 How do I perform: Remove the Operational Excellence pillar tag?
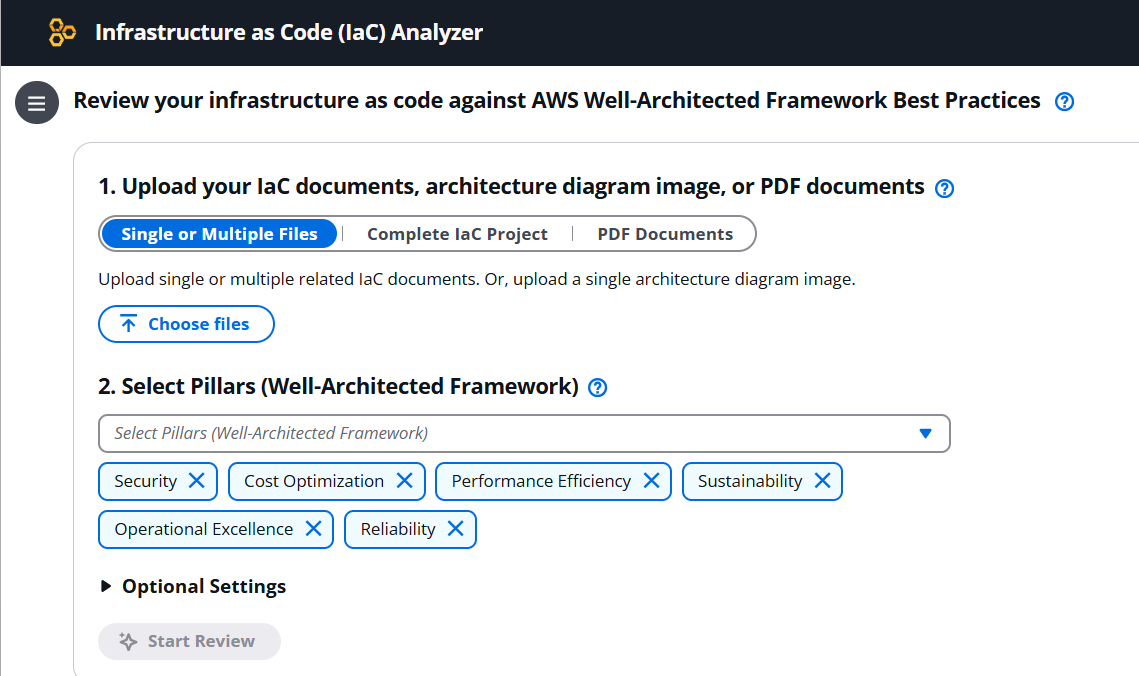coord(314,529)
